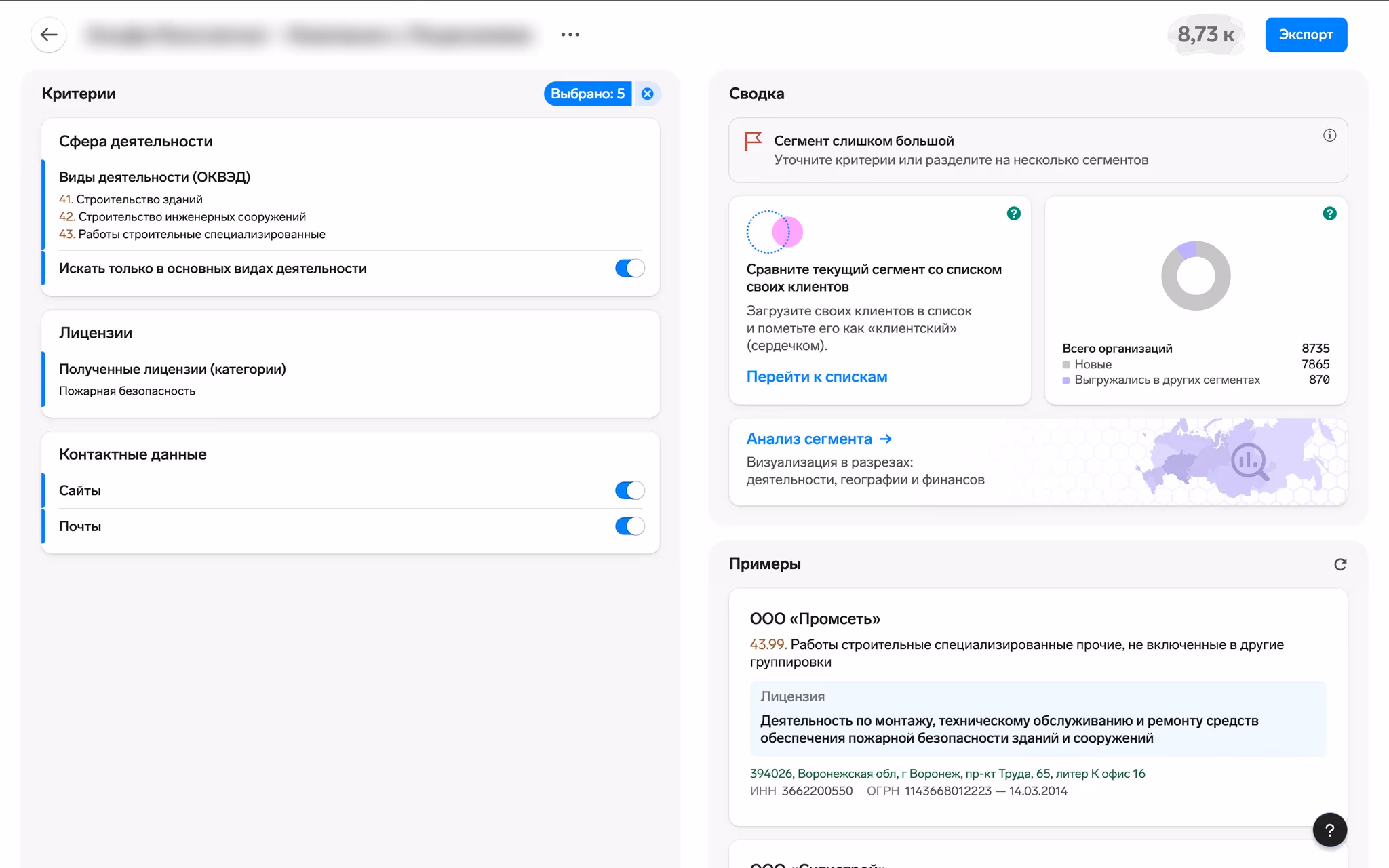The height and width of the screenshot is (868, 1389).
Task: Disable «Искать только в основных видах деятельности»
Action: pos(629,268)
